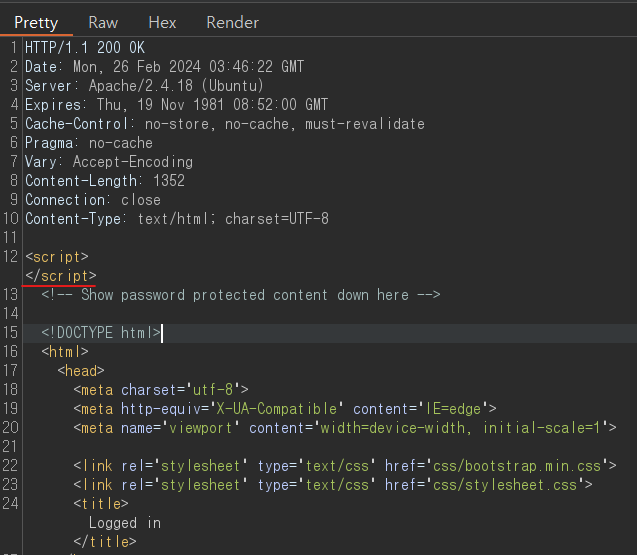
Task: Switch to the Pretty tab
Action: [x=36, y=23]
